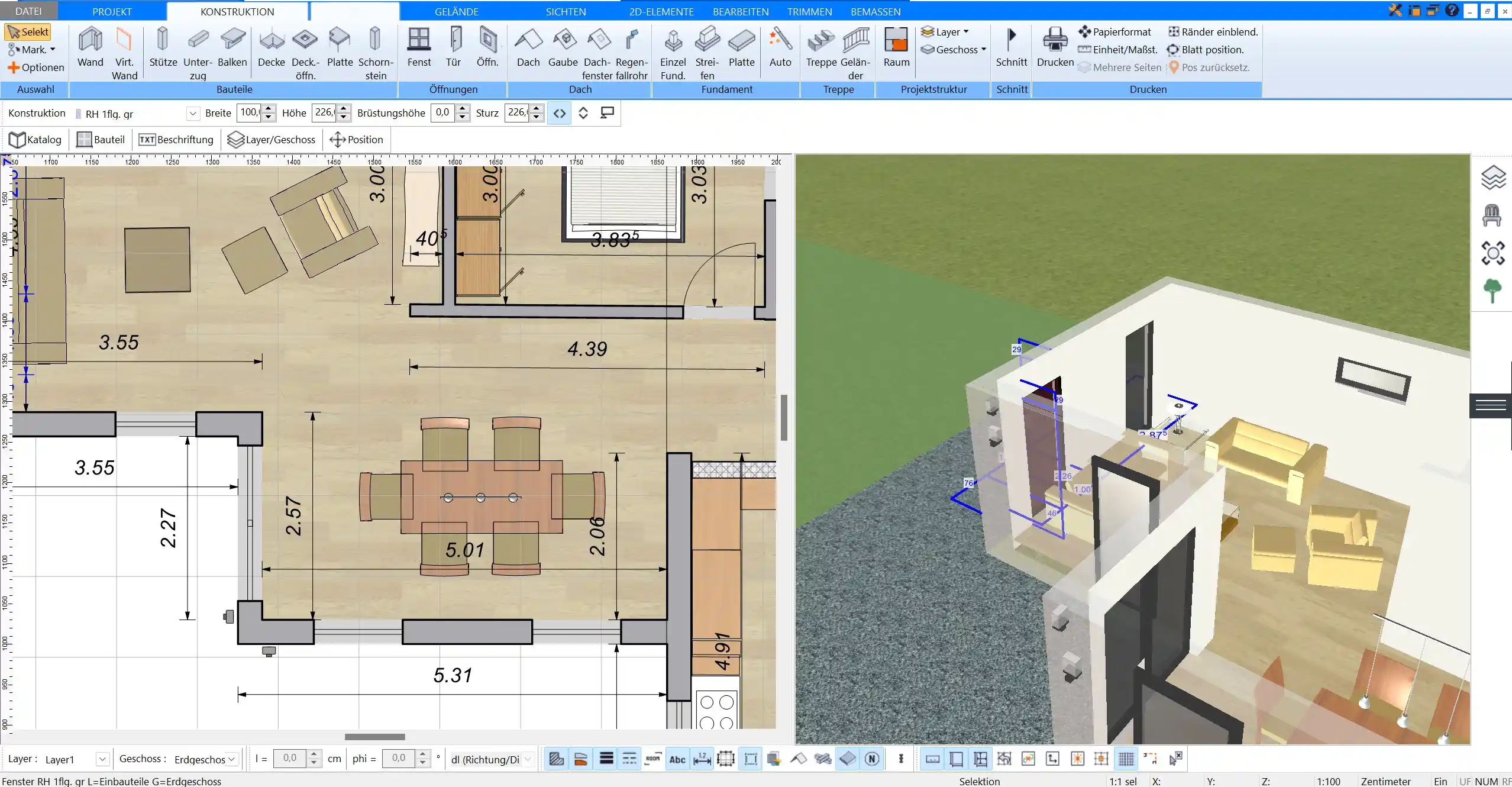This screenshot has width=1512, height=787.
Task: Open furniture catalog chair icon in sidebar
Action: click(1492, 215)
